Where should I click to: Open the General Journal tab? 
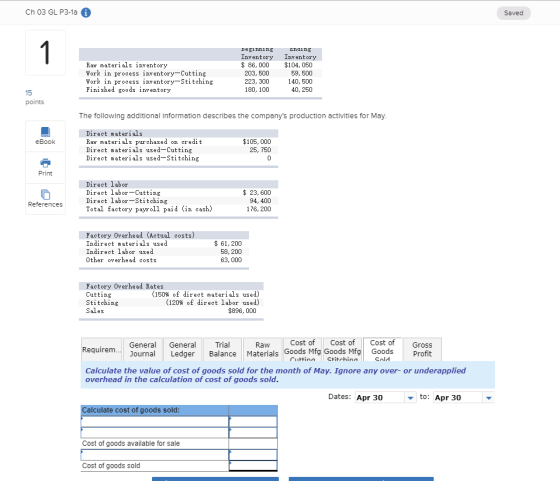point(143,349)
